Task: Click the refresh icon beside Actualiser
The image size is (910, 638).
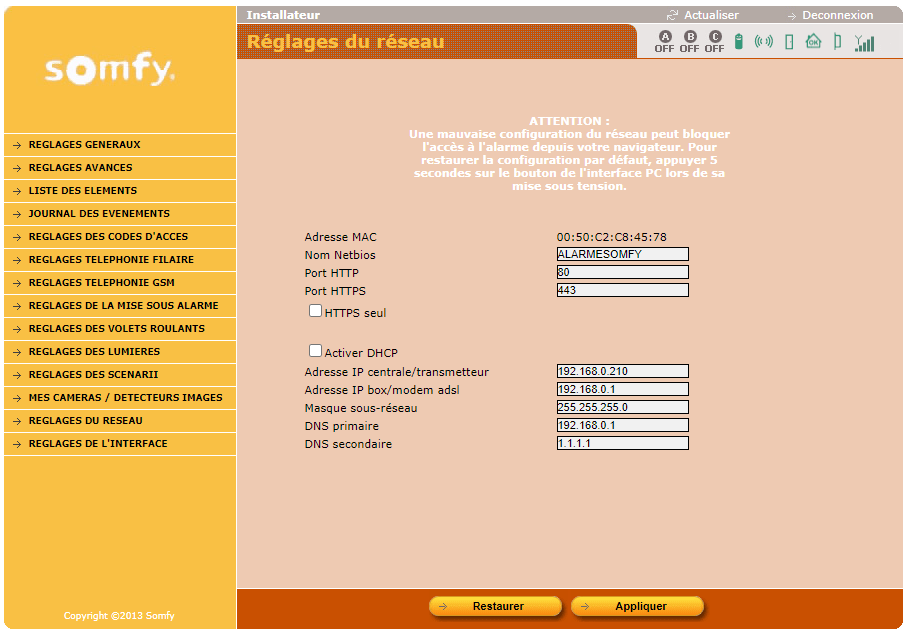Action: pos(672,15)
